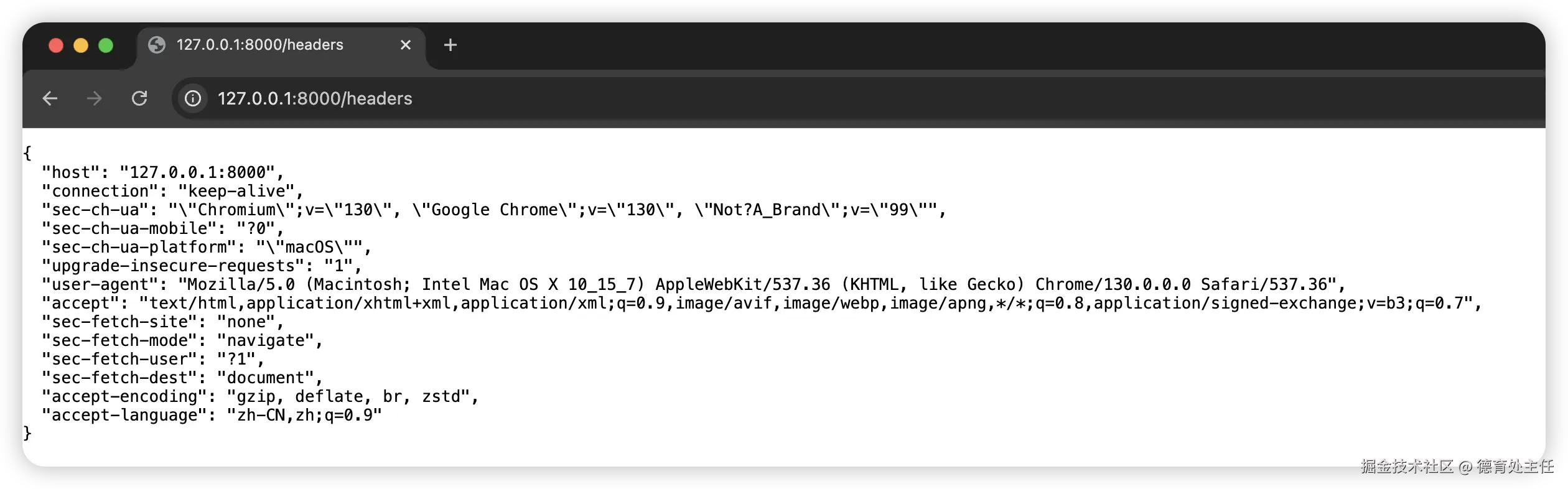Click the "user-agent" header line
Viewport: 1568px width, 489px height.
[x=694, y=284]
